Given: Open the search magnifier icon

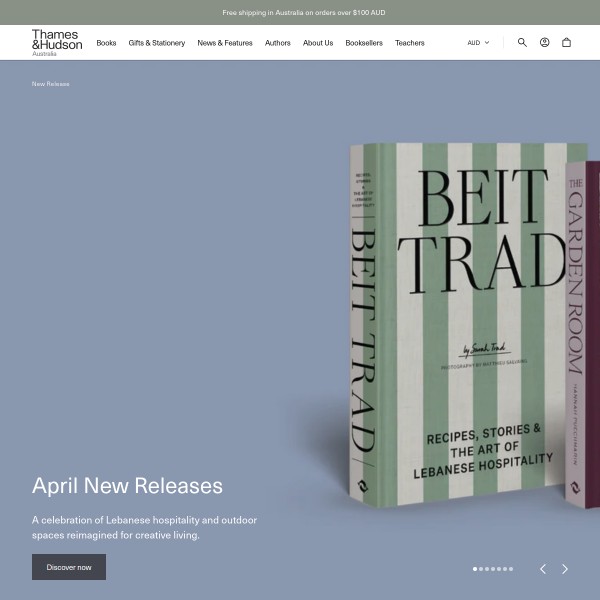Looking at the screenshot, I should tap(522, 42).
